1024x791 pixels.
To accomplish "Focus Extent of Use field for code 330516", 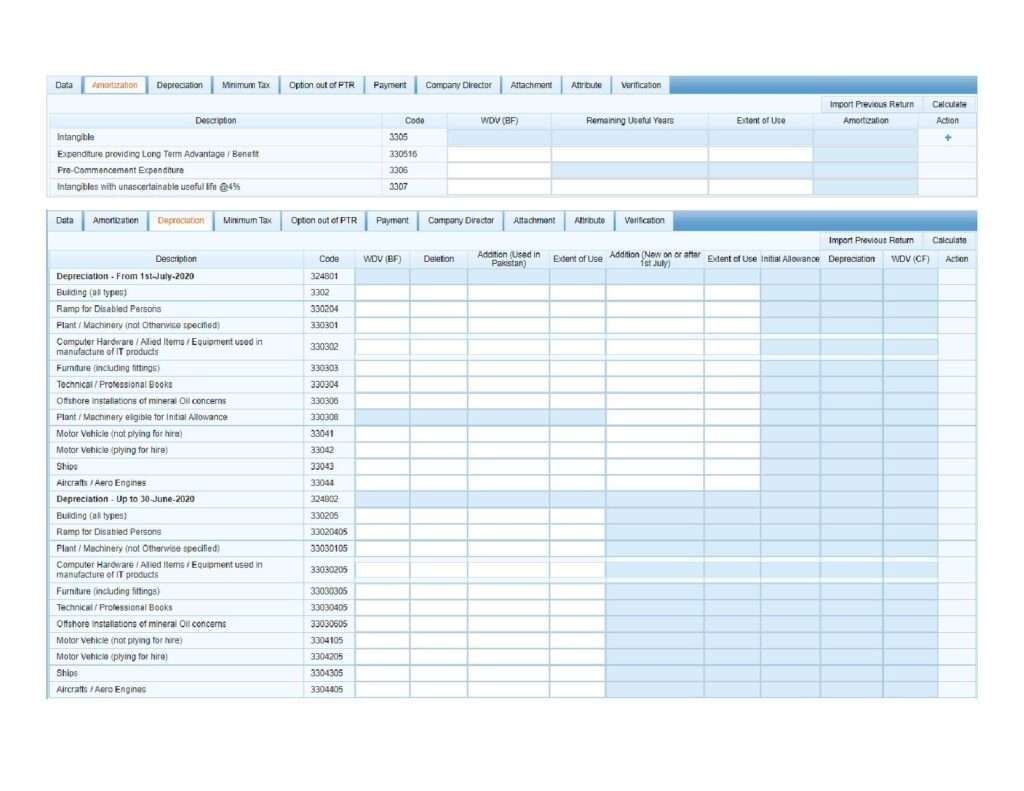I will (x=760, y=155).
